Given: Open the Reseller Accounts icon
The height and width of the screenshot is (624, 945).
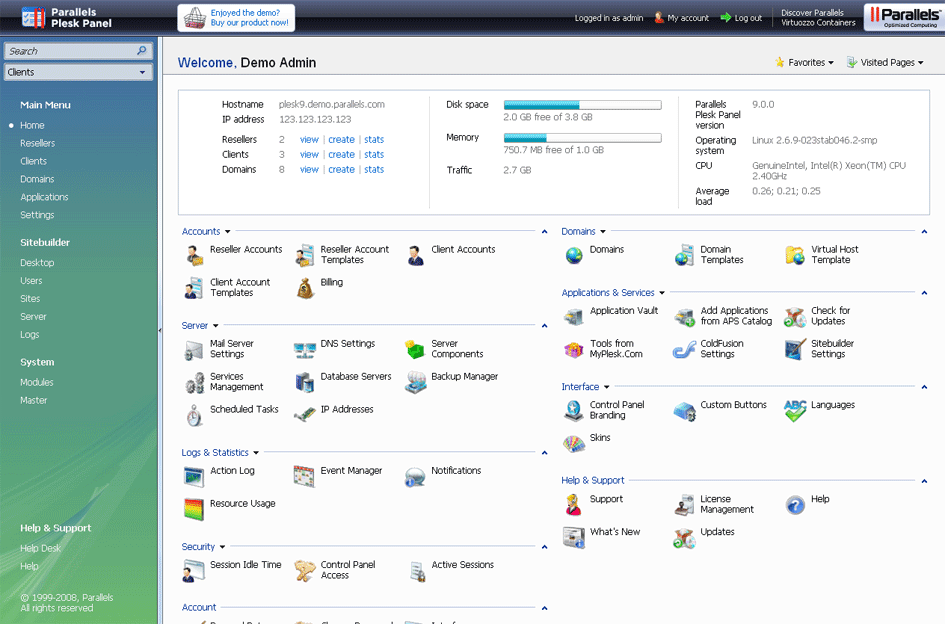Looking at the screenshot, I should [194, 256].
